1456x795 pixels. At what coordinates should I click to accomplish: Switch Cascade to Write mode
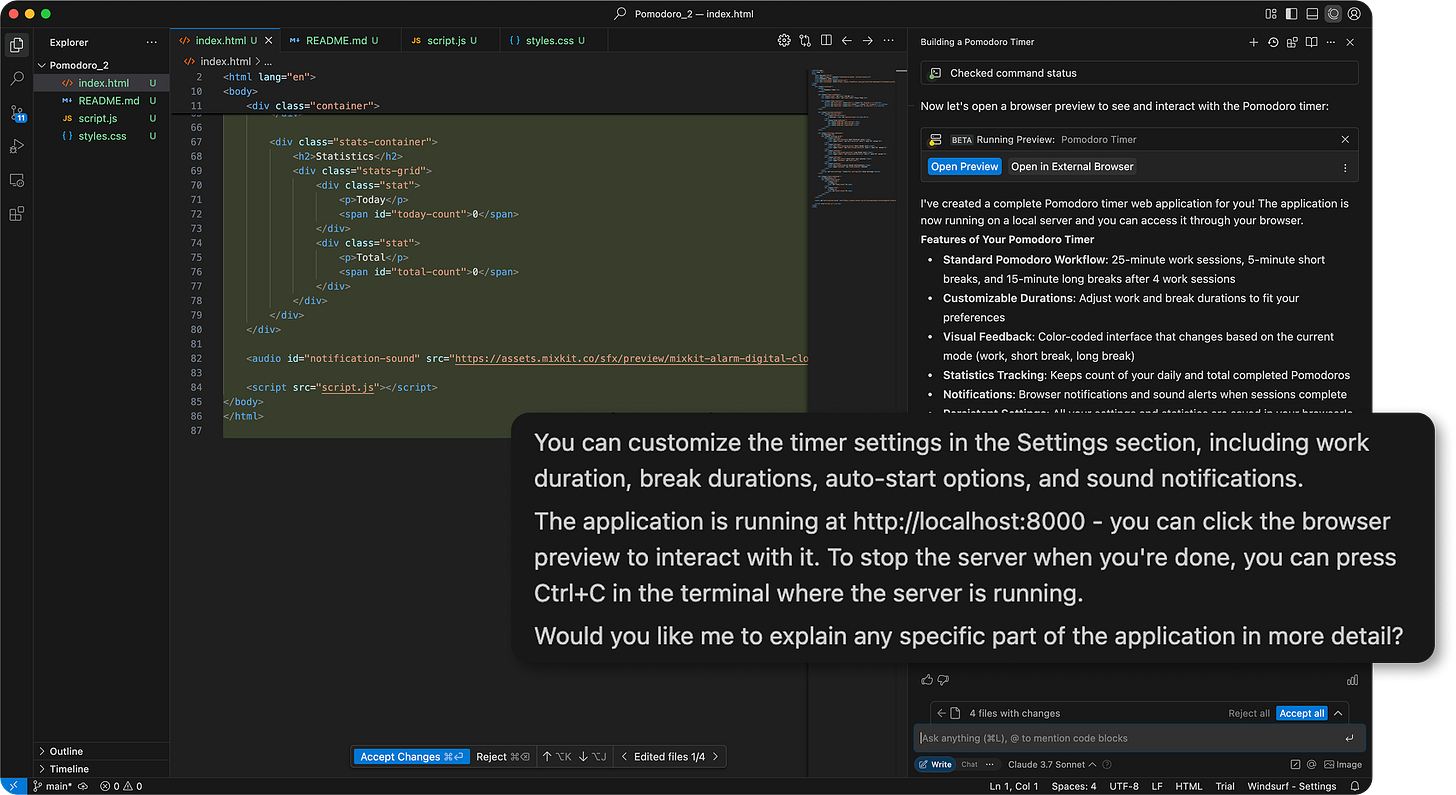tap(935, 764)
